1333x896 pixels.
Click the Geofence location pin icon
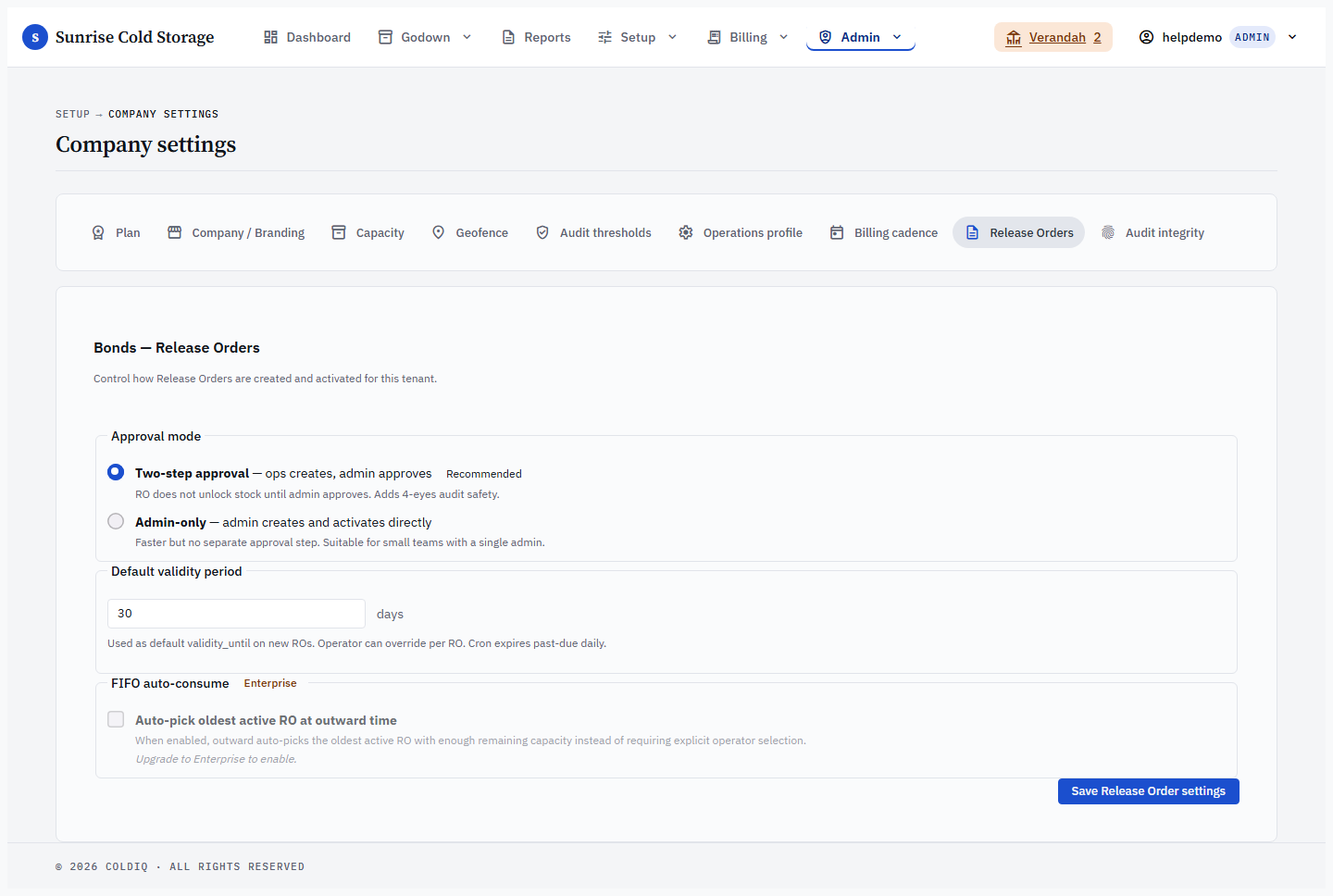439,232
